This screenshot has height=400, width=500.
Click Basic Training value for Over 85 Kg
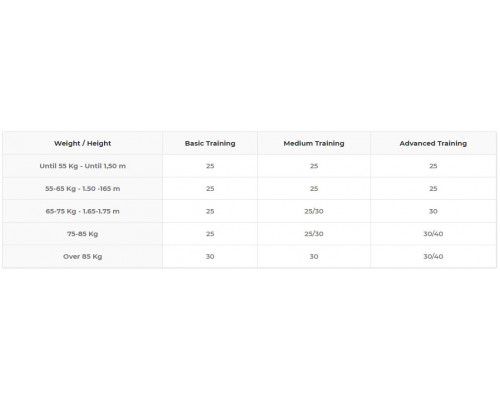[x=210, y=257]
